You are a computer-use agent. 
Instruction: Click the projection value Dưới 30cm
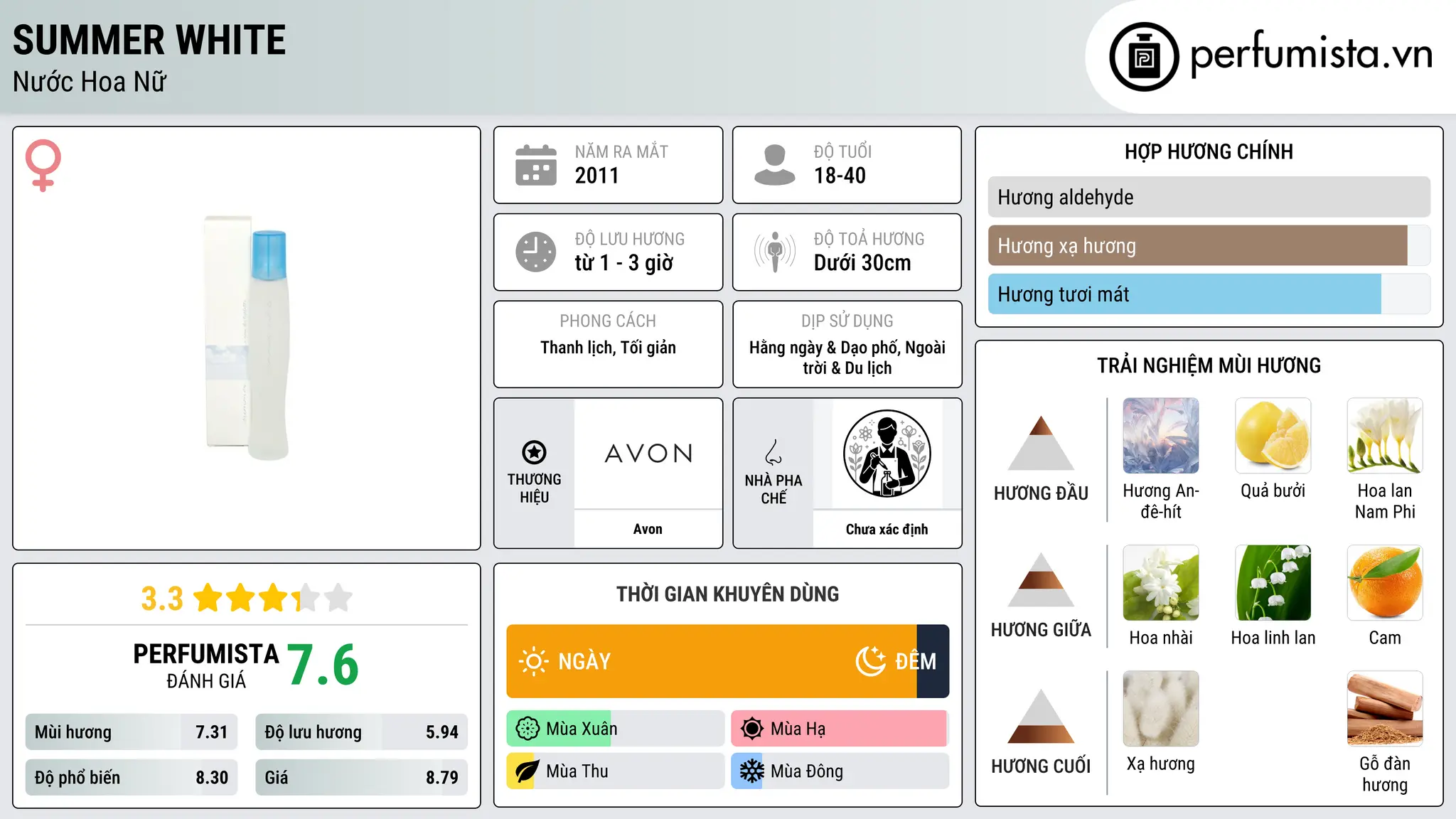pyautogui.click(x=862, y=263)
